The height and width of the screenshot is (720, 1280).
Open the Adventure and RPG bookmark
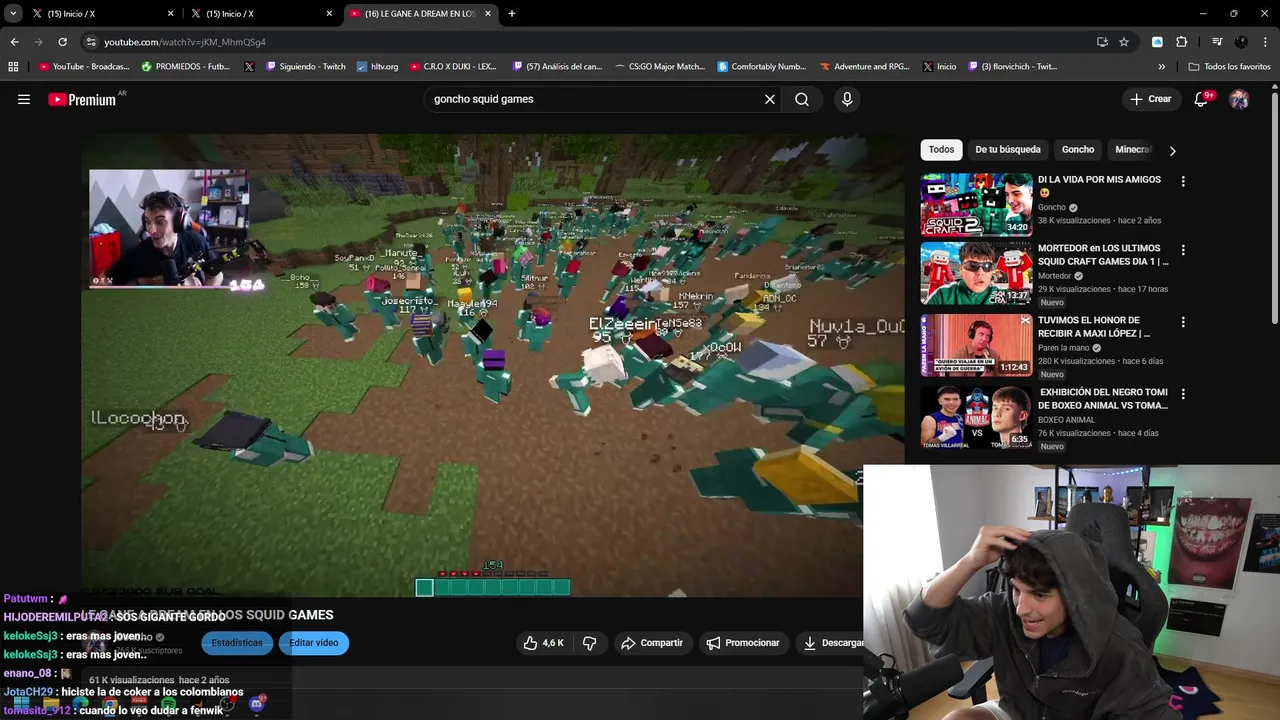(864, 67)
